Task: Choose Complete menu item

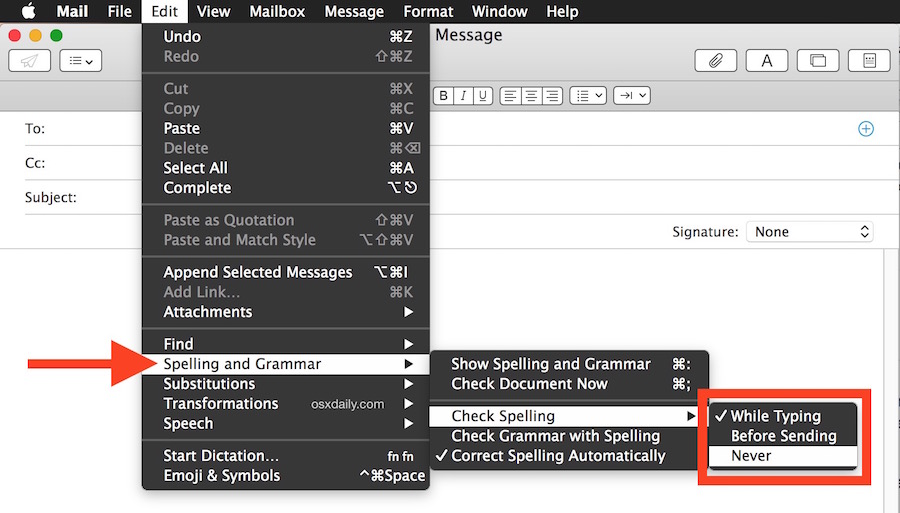Action: point(286,188)
